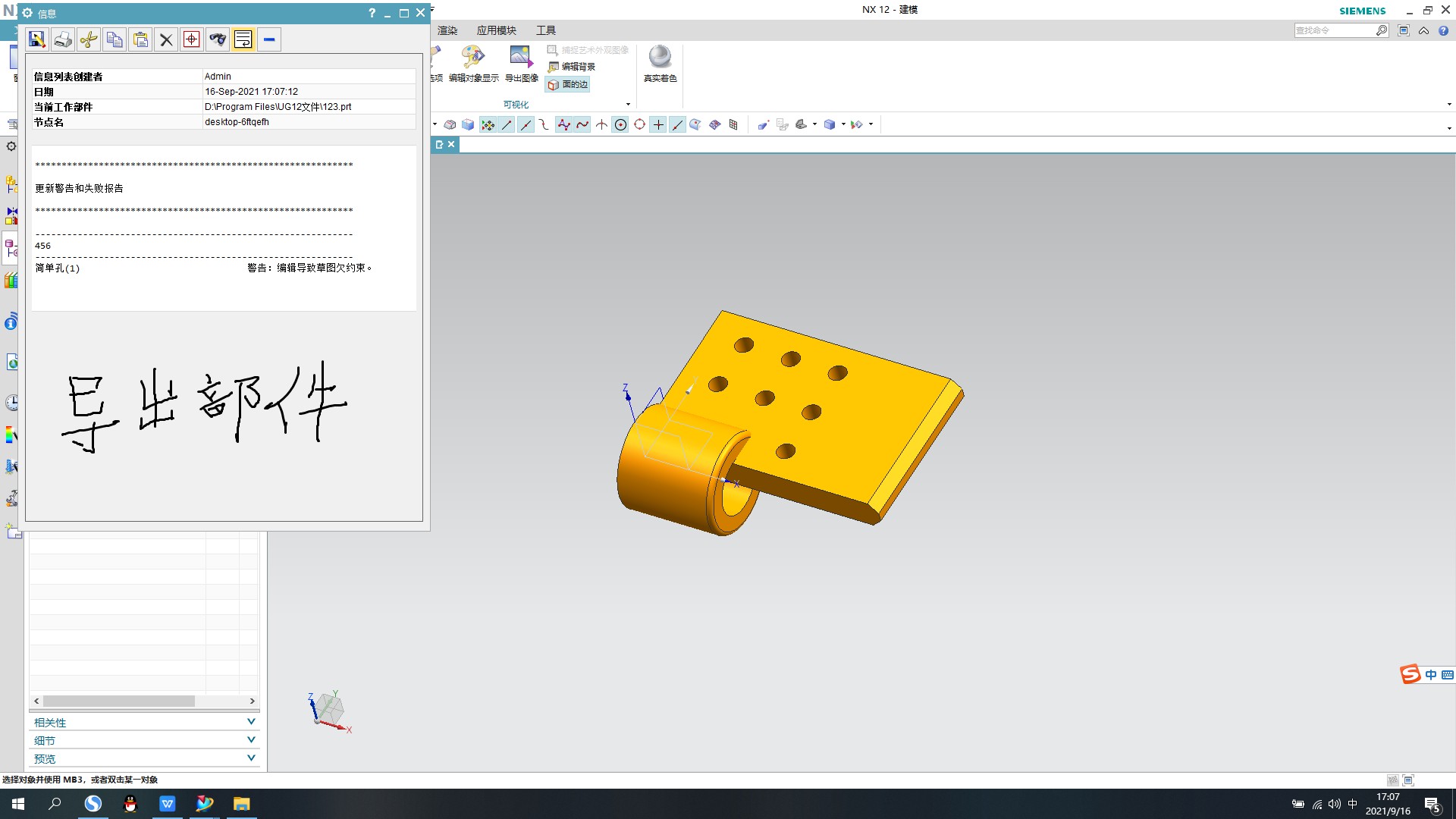
Task: Open the Tools (工具) ribbon tab
Action: [546, 30]
